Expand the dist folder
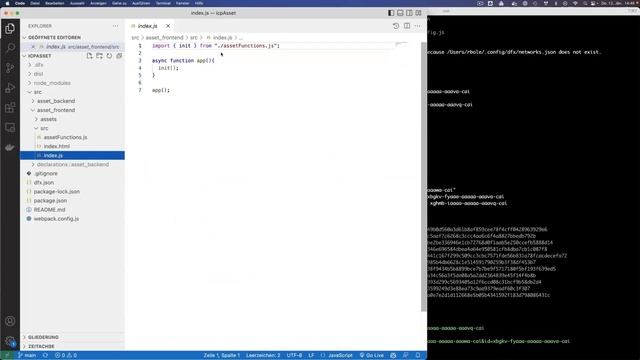Screen dimensions: 640x360 tap(72, 74)
